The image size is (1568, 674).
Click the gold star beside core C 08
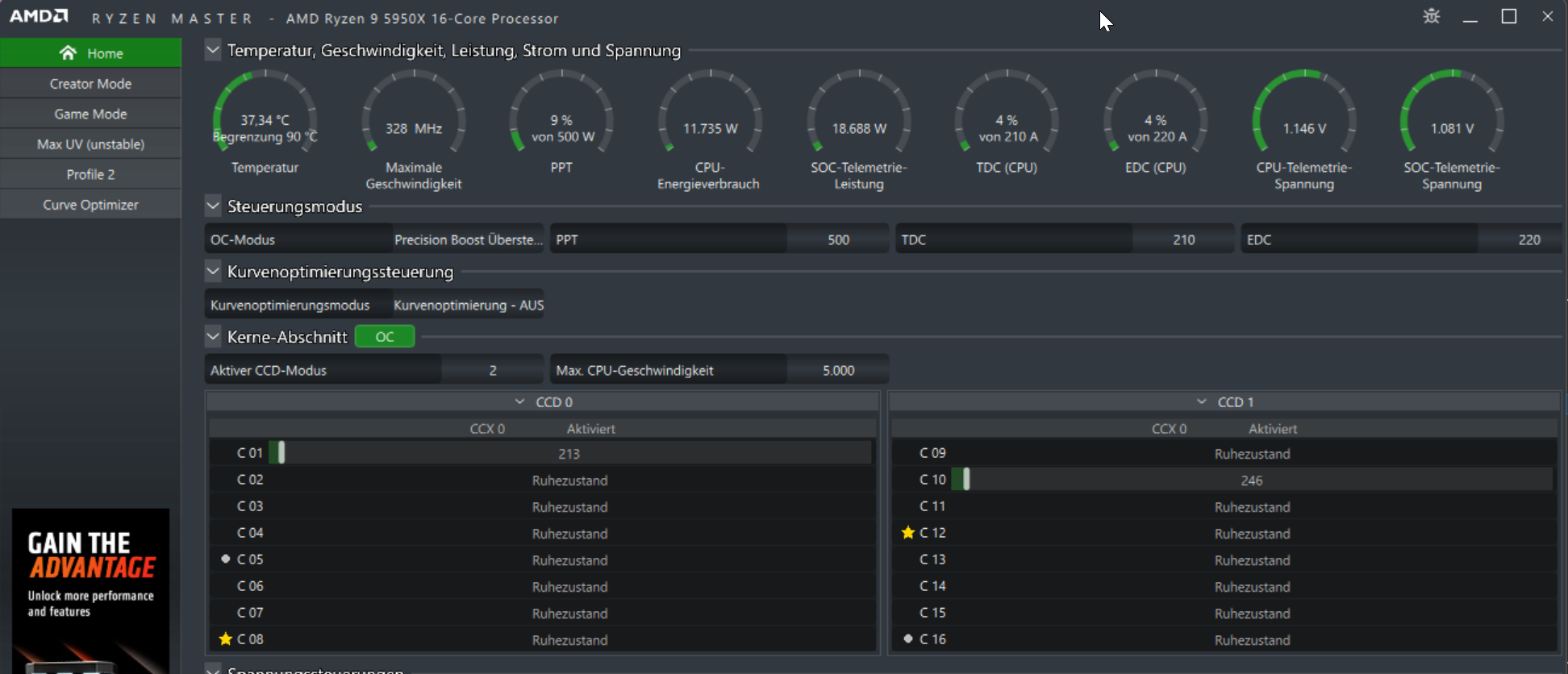coord(226,639)
